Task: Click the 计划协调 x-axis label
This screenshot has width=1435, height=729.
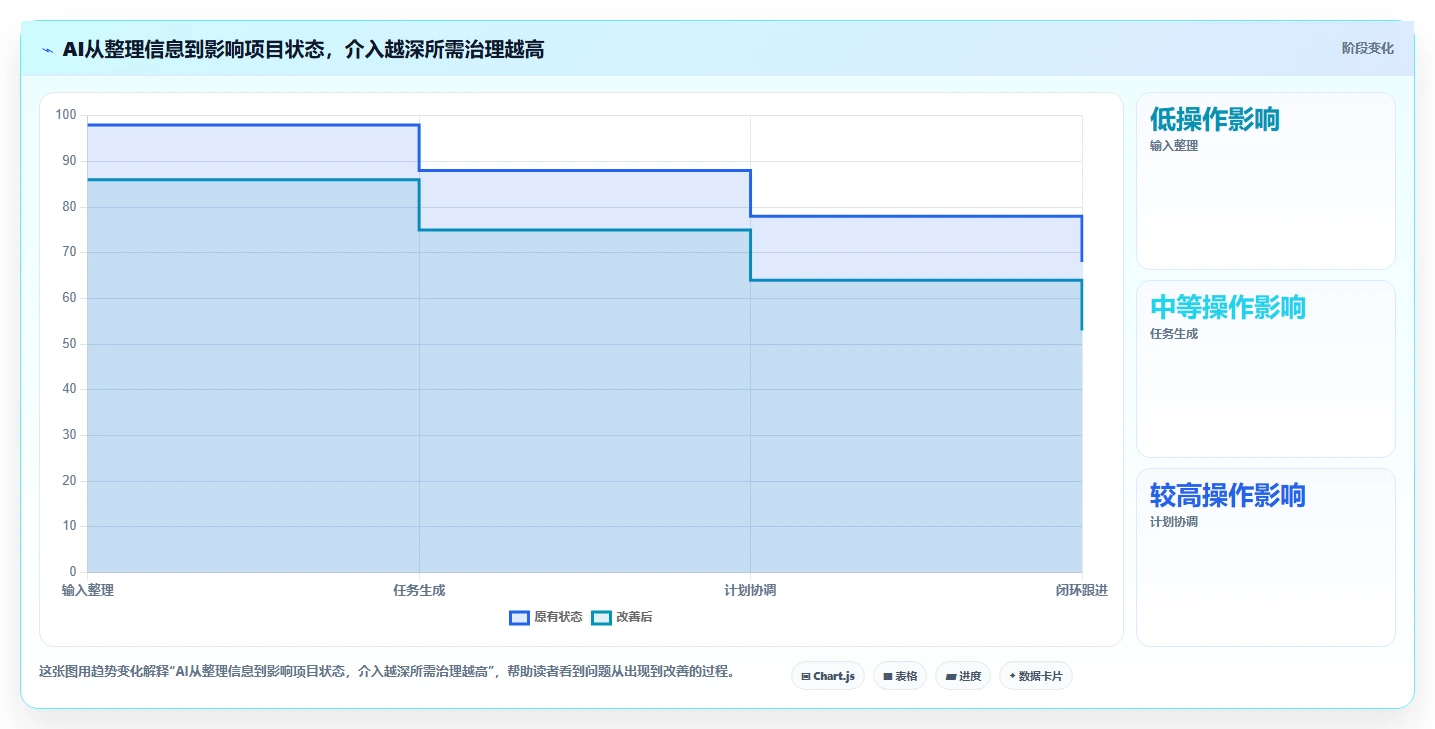Action: 750,590
